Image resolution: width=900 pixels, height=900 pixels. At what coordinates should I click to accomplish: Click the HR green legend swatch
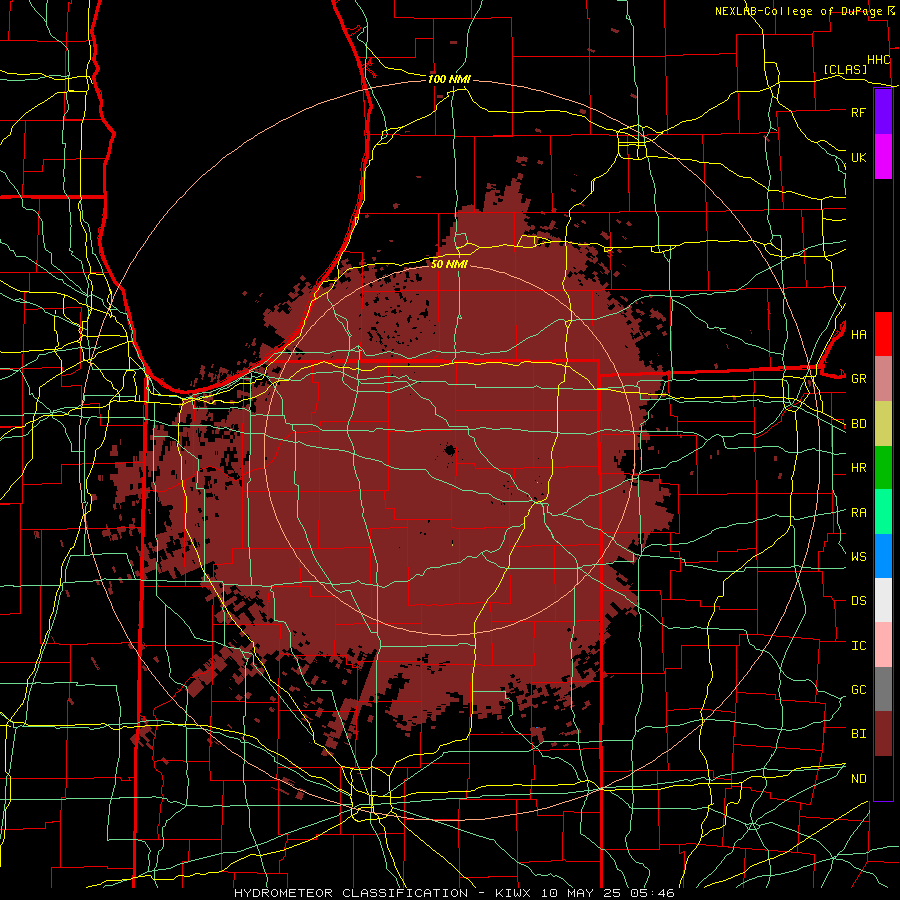(x=883, y=468)
